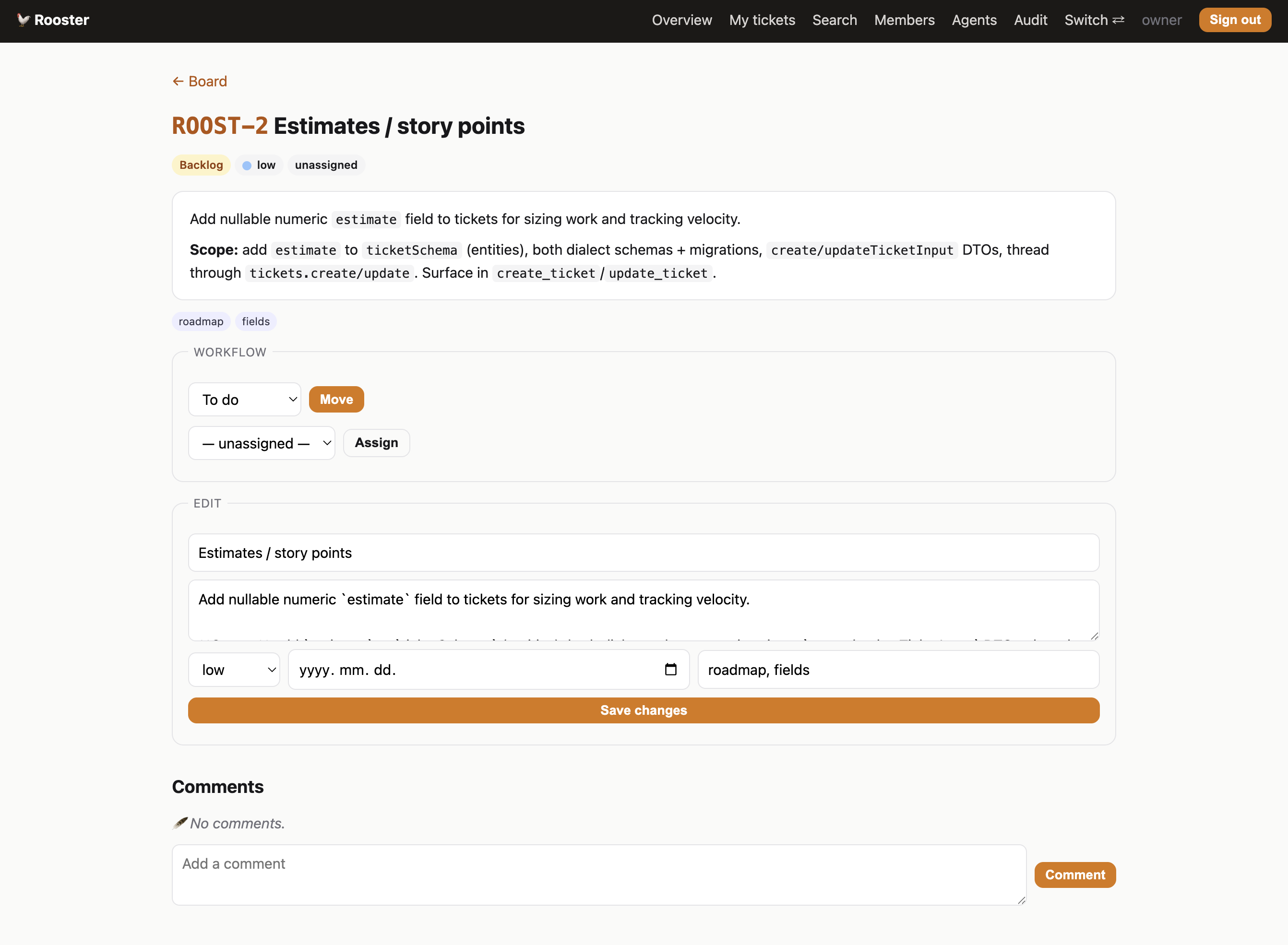Image resolution: width=1288 pixels, height=945 pixels.
Task: Click the unassigned badge
Action: point(326,165)
